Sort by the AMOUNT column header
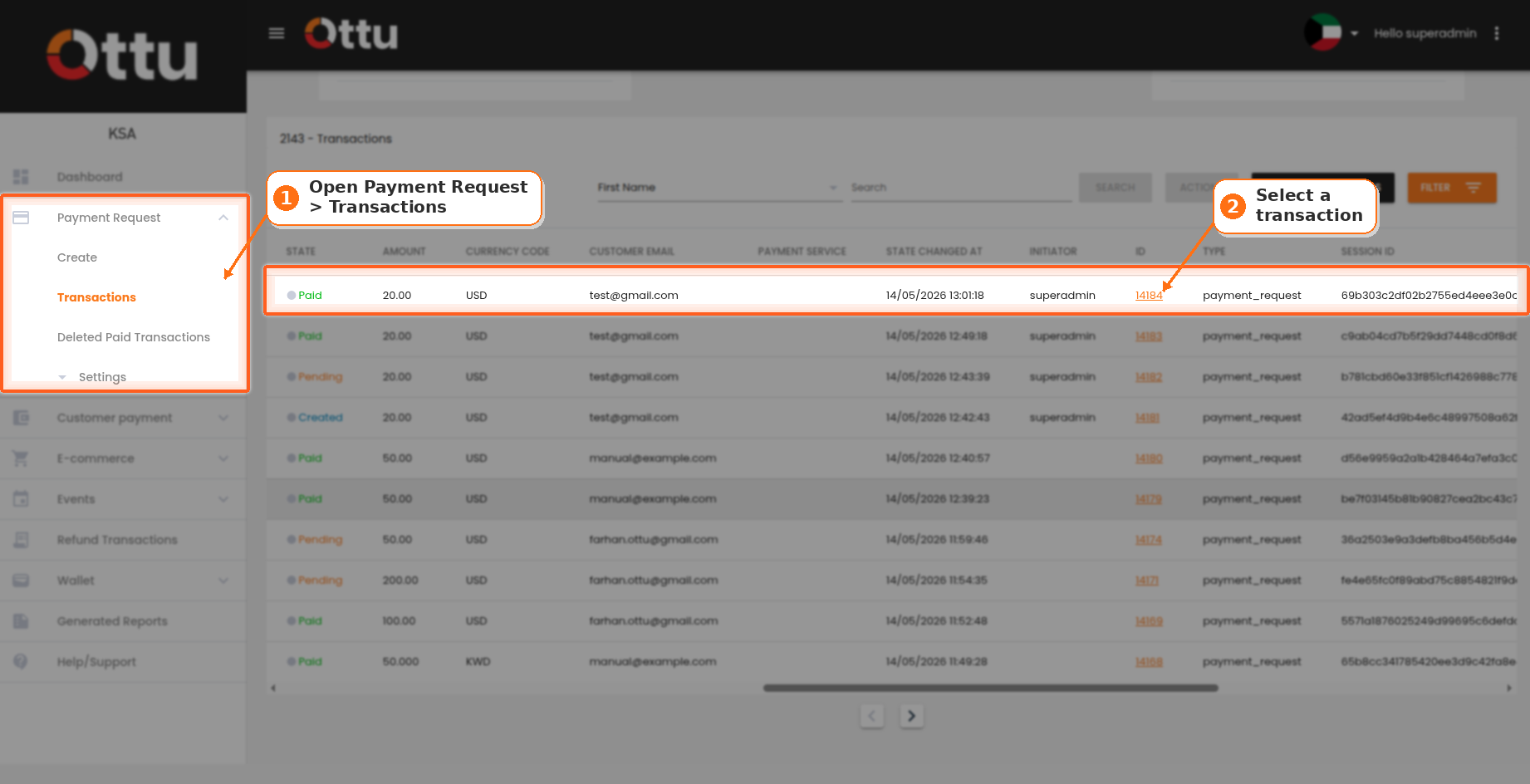The width and height of the screenshot is (1530, 784). point(404,252)
